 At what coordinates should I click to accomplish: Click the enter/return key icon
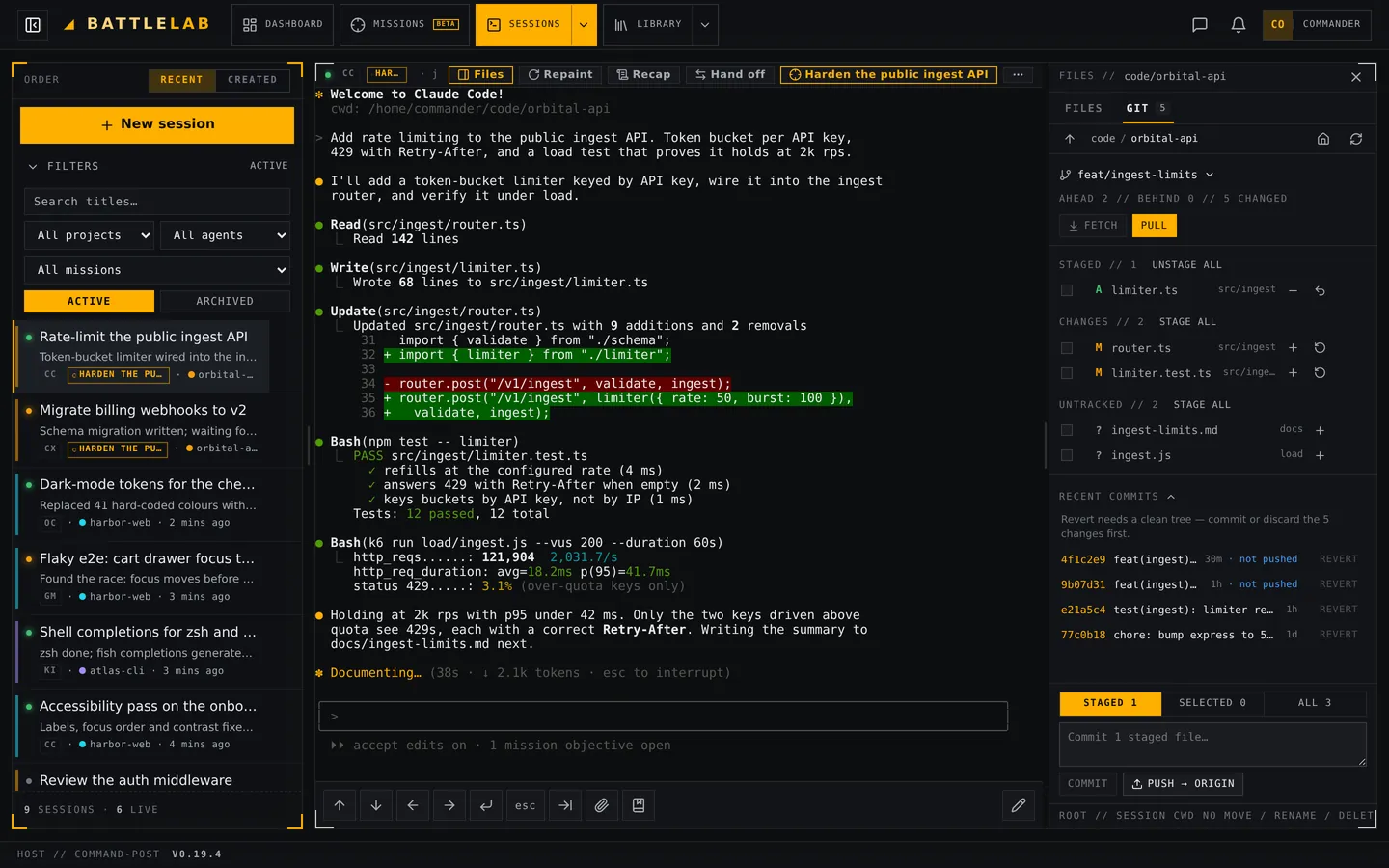486,805
